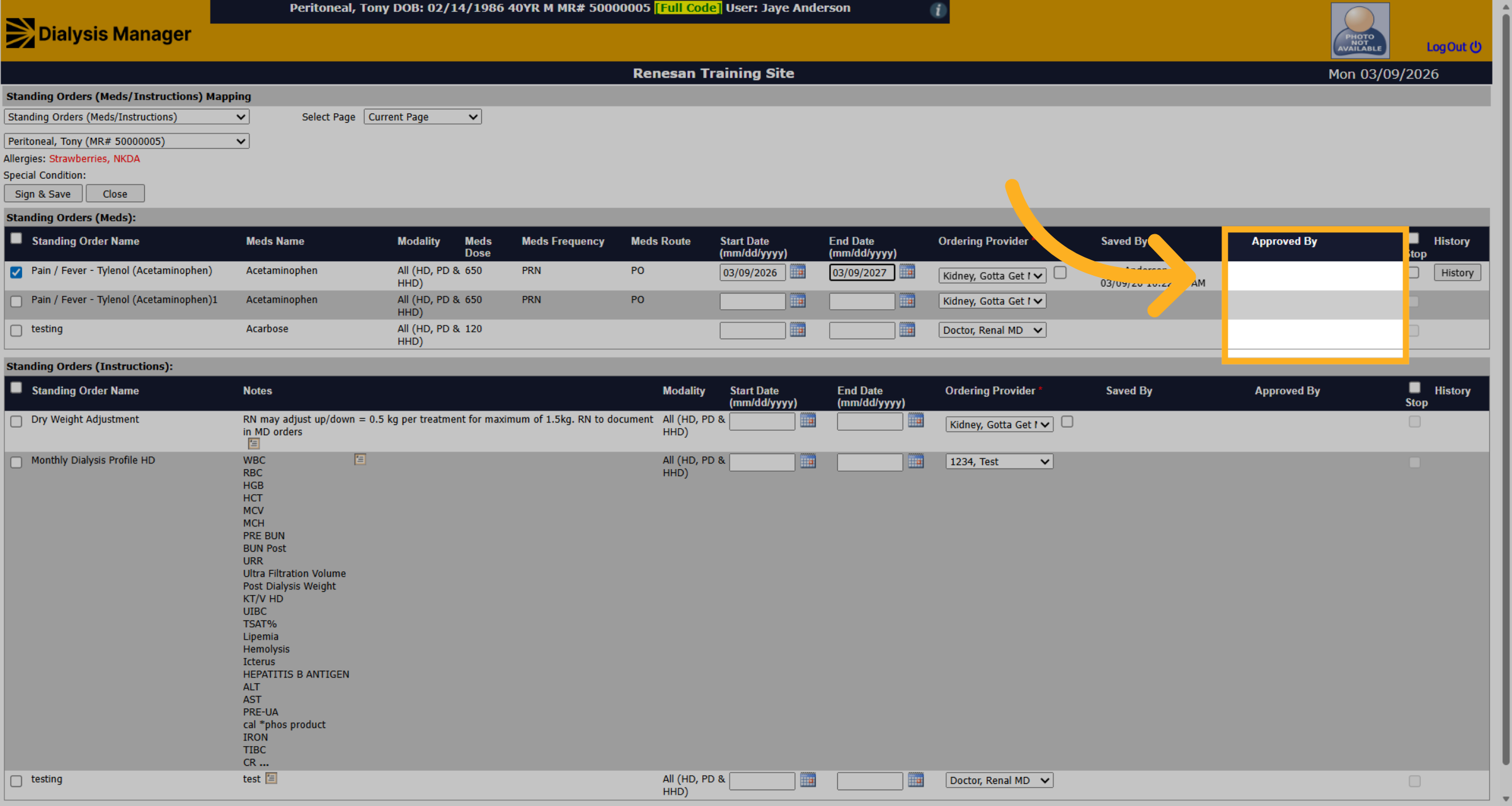This screenshot has height=806, width=1512.
Task: Open the notes icon beside WBC
Action: click(360, 460)
